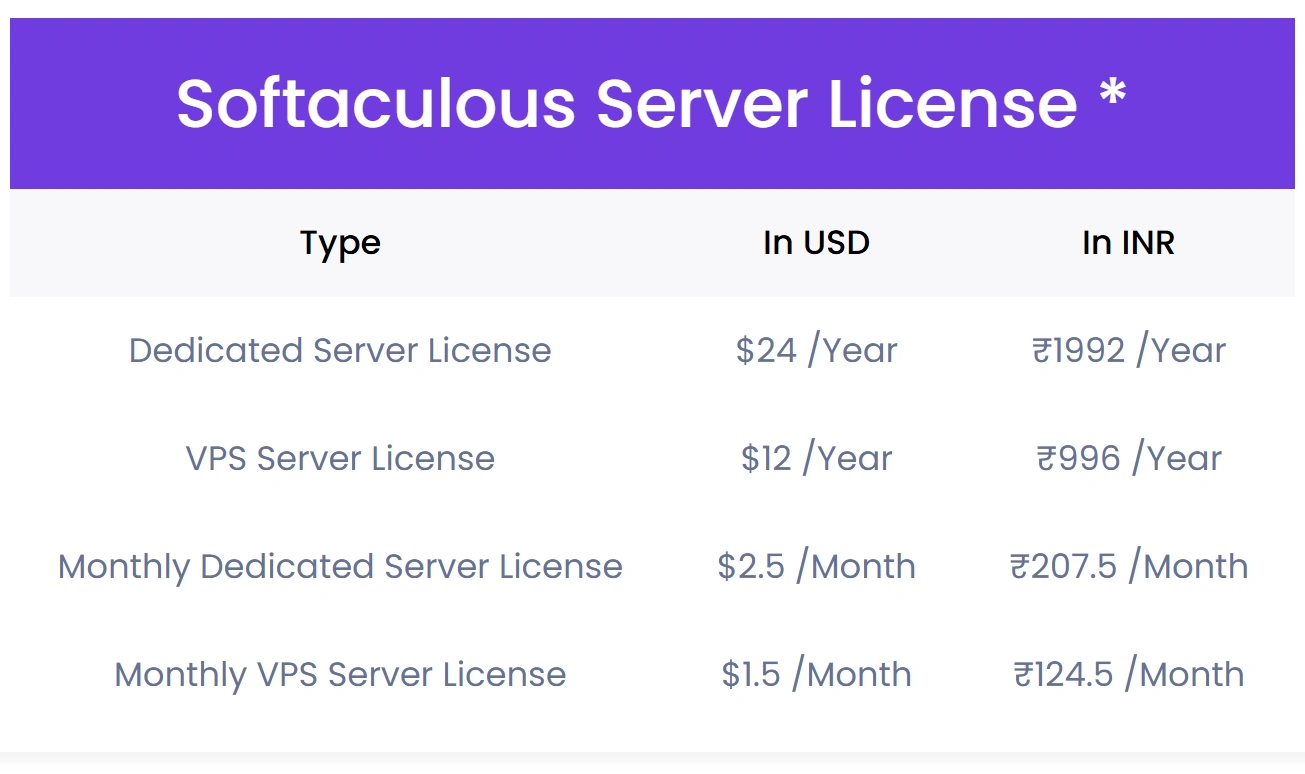Click the ₹996 /Year price
1305x774 pixels.
tap(1128, 458)
